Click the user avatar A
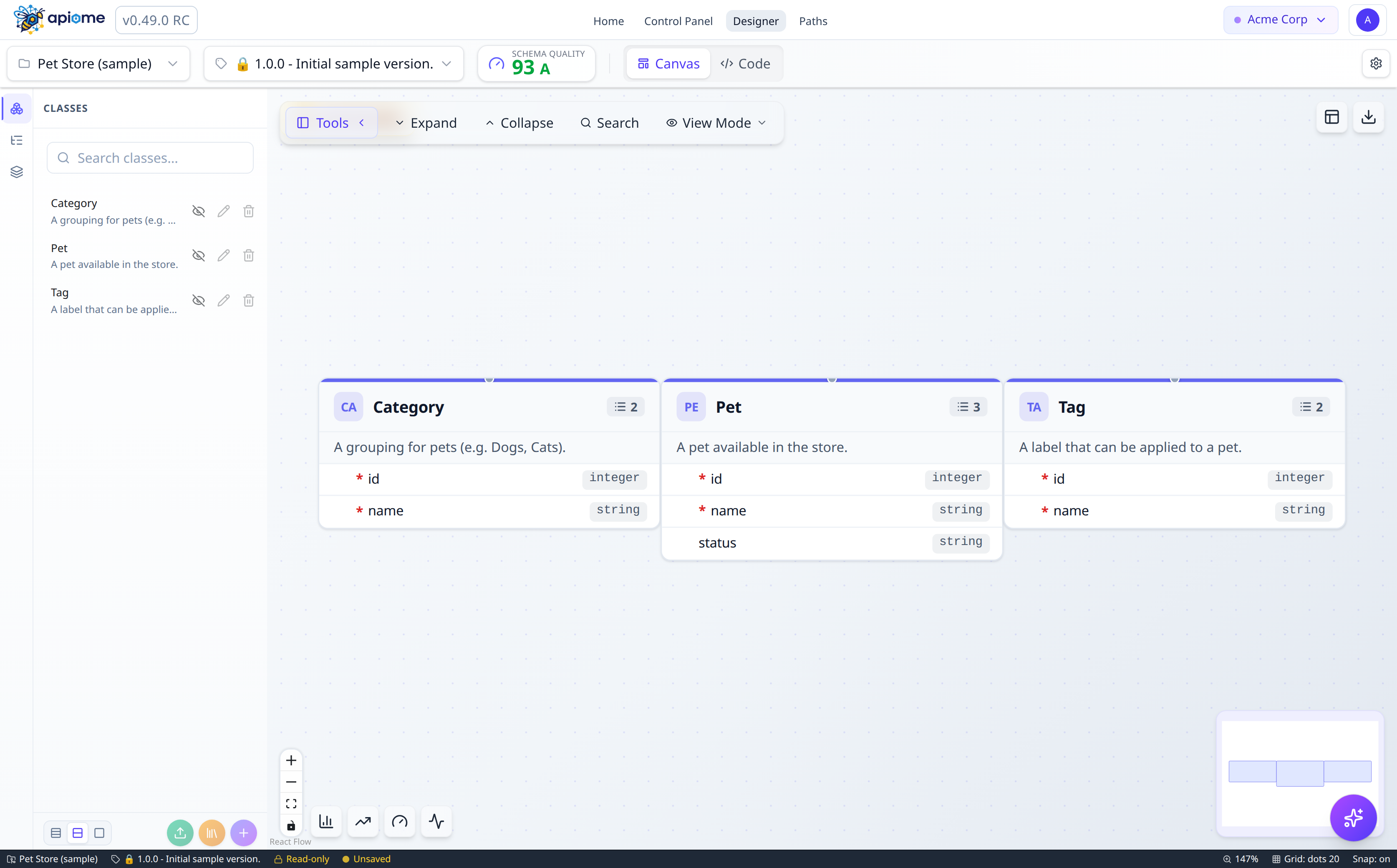The width and height of the screenshot is (1397, 868). (x=1368, y=20)
